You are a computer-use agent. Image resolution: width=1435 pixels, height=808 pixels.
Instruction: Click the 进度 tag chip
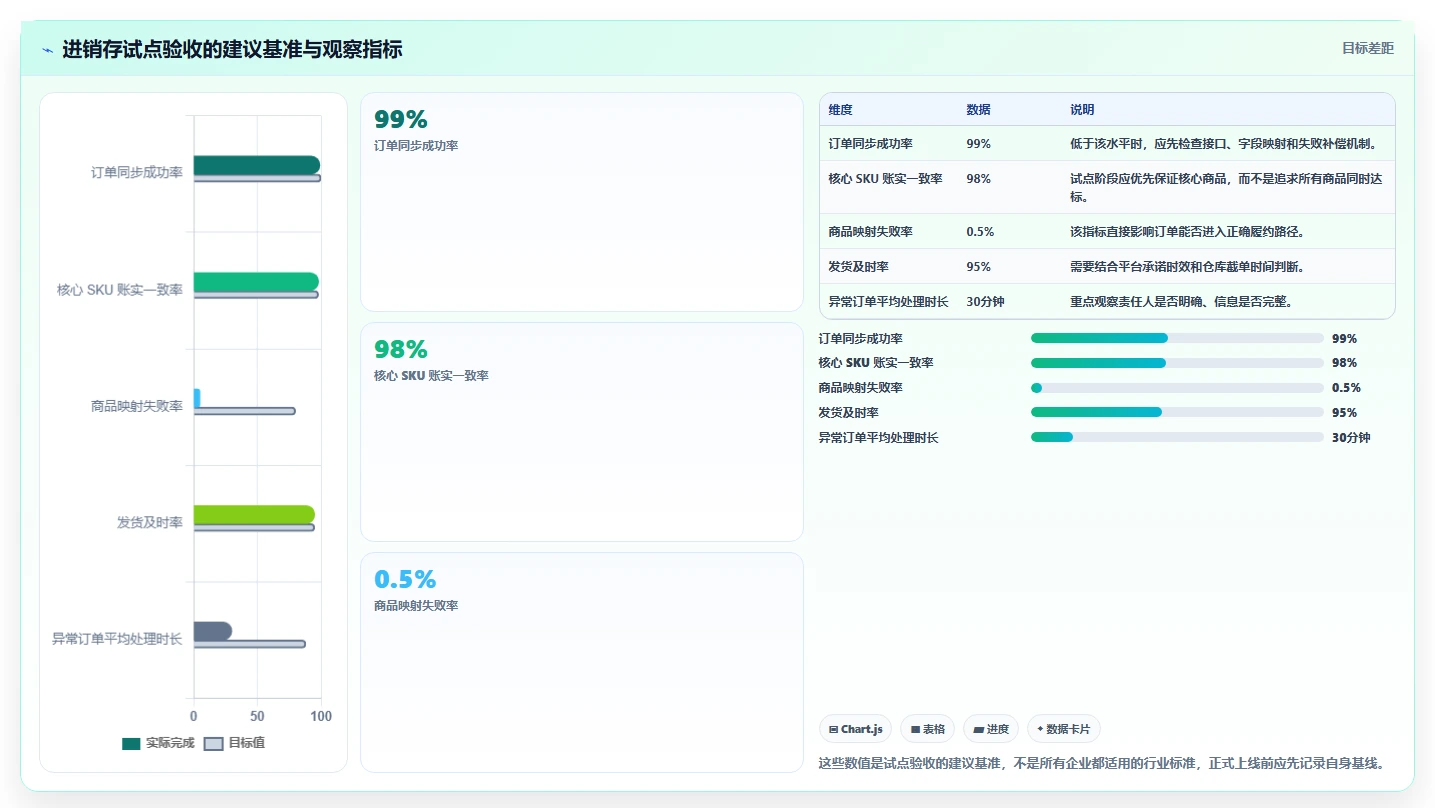[x=991, y=729]
